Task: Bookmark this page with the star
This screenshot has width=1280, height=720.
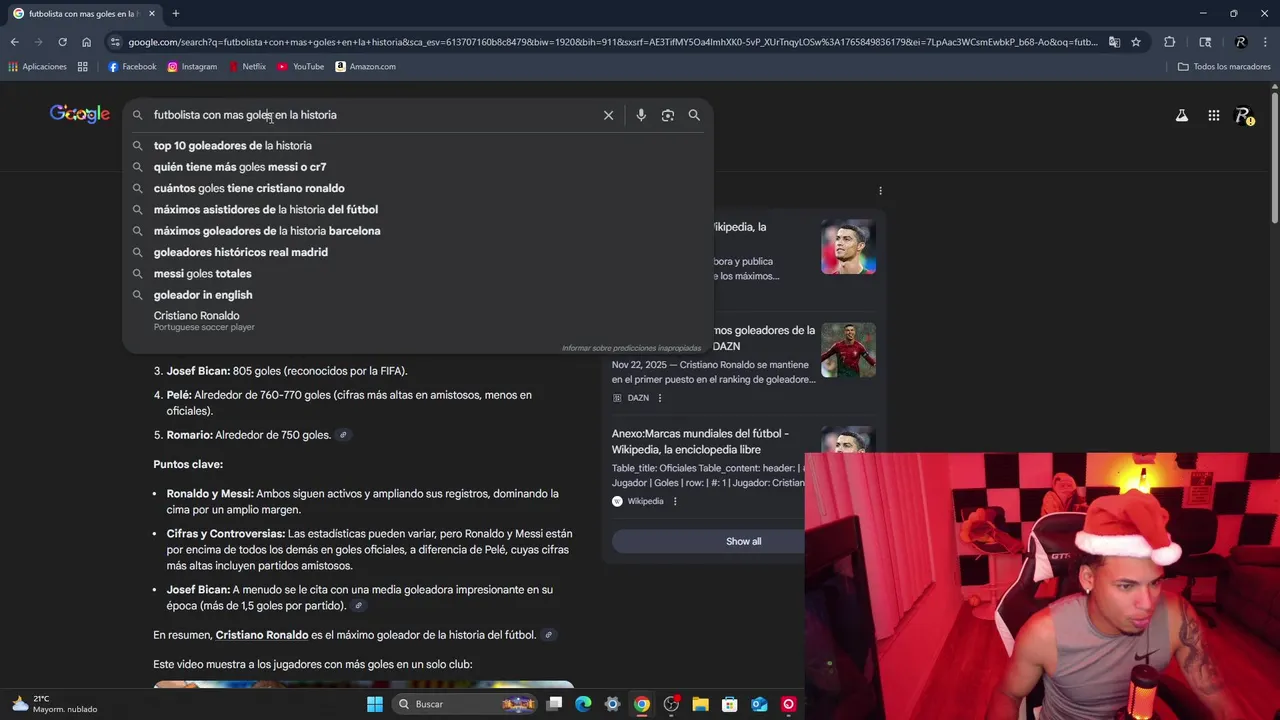Action: 1136,42
